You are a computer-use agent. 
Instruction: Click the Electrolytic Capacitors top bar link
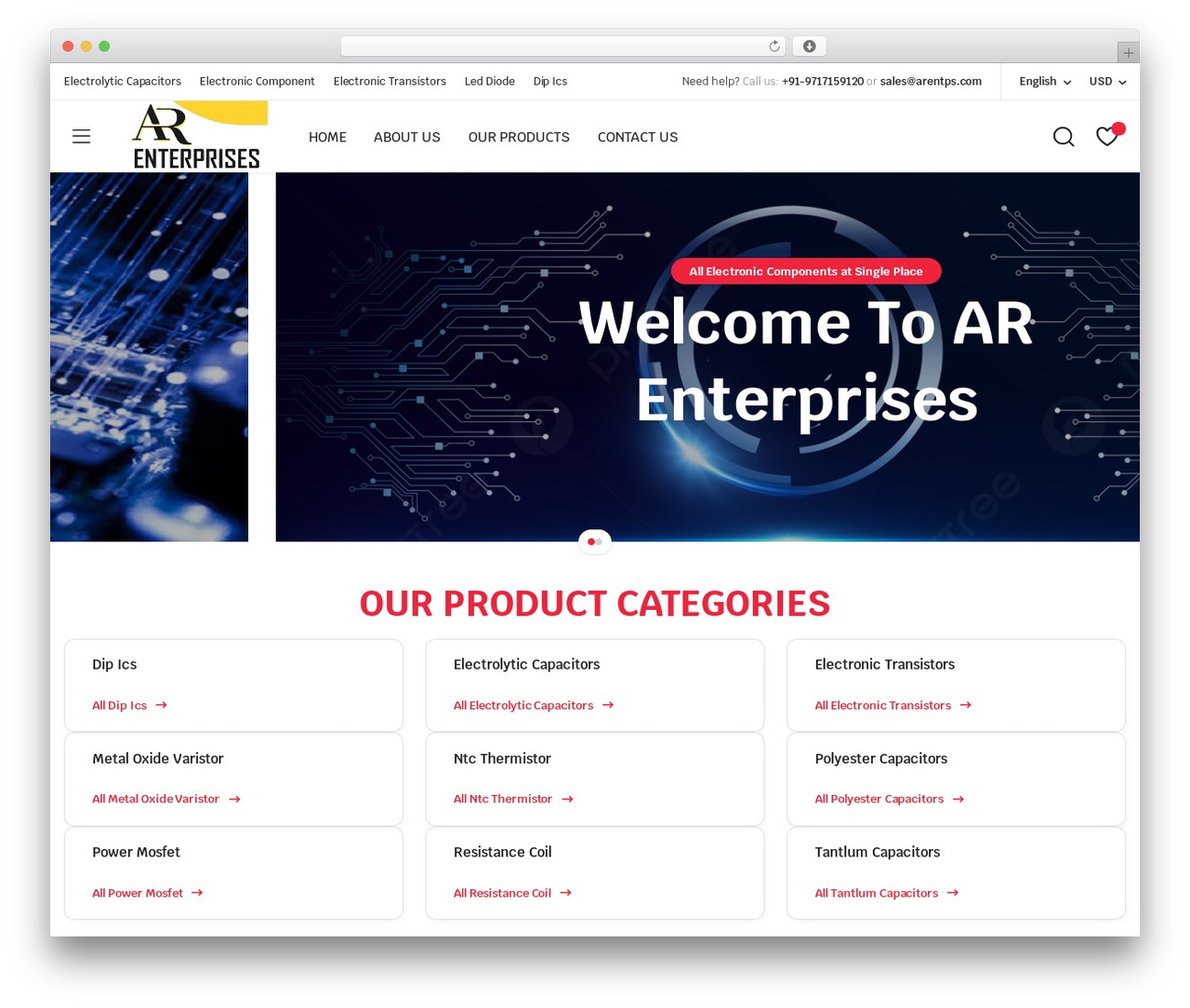[x=123, y=82]
